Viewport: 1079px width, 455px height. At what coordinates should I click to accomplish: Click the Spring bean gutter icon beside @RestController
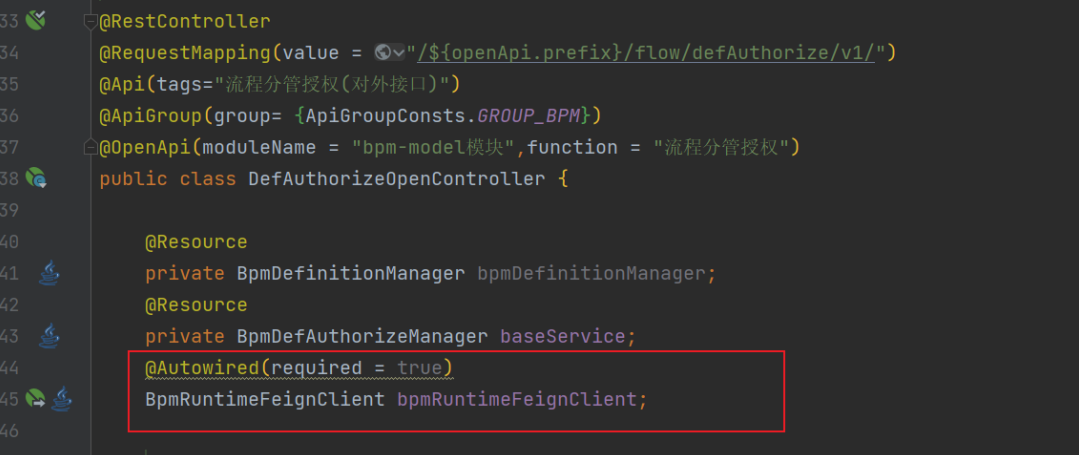pos(36,18)
